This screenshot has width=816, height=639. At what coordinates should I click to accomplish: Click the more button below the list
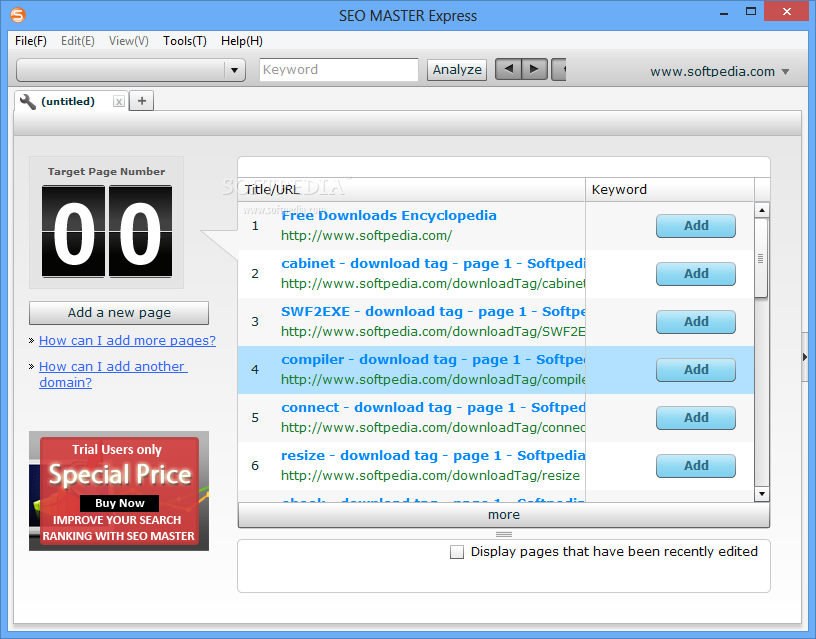(x=504, y=515)
